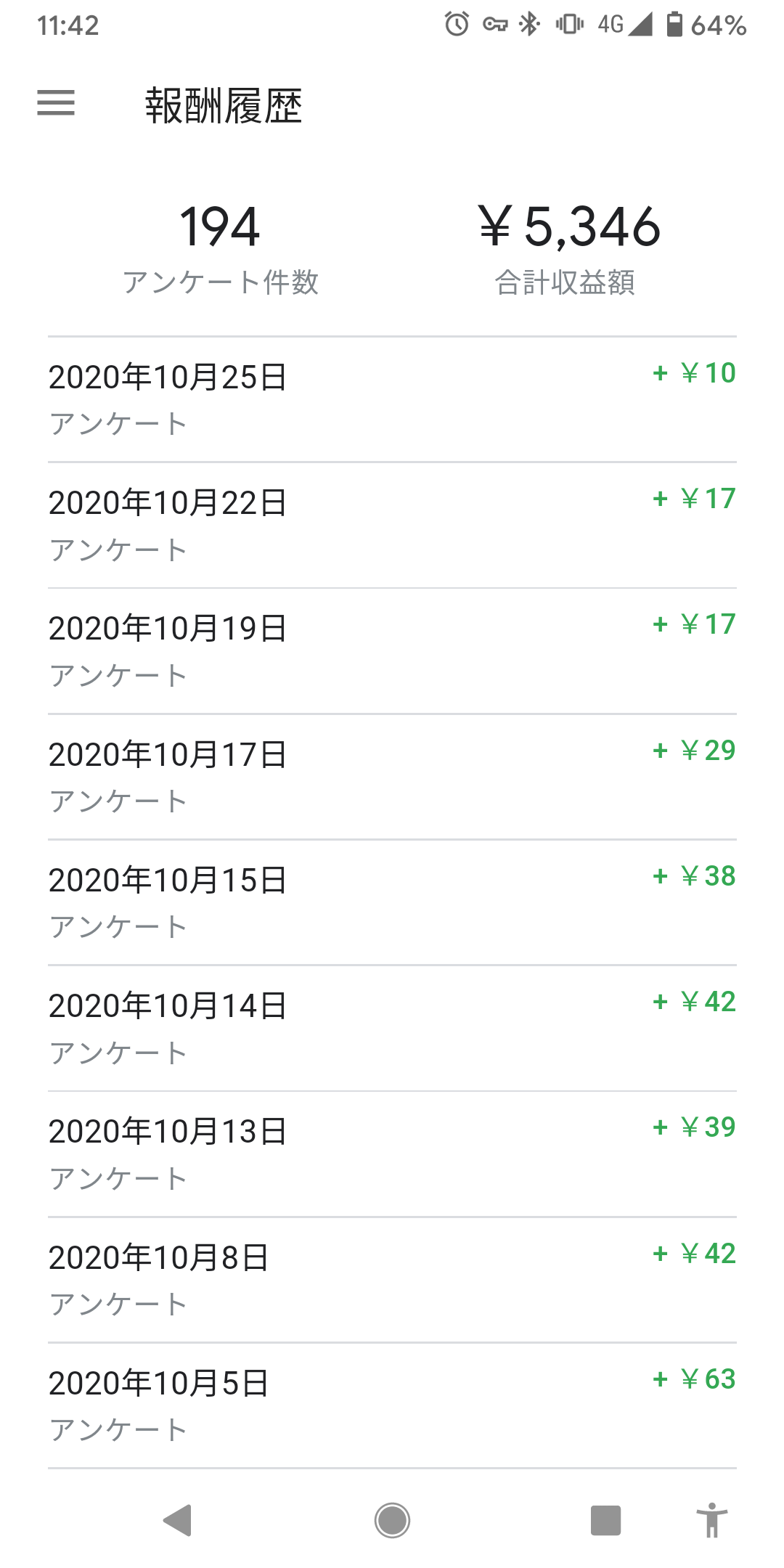Select the 2020年10月19日 survey row
This screenshot has height=1568, width=784.
392,651
